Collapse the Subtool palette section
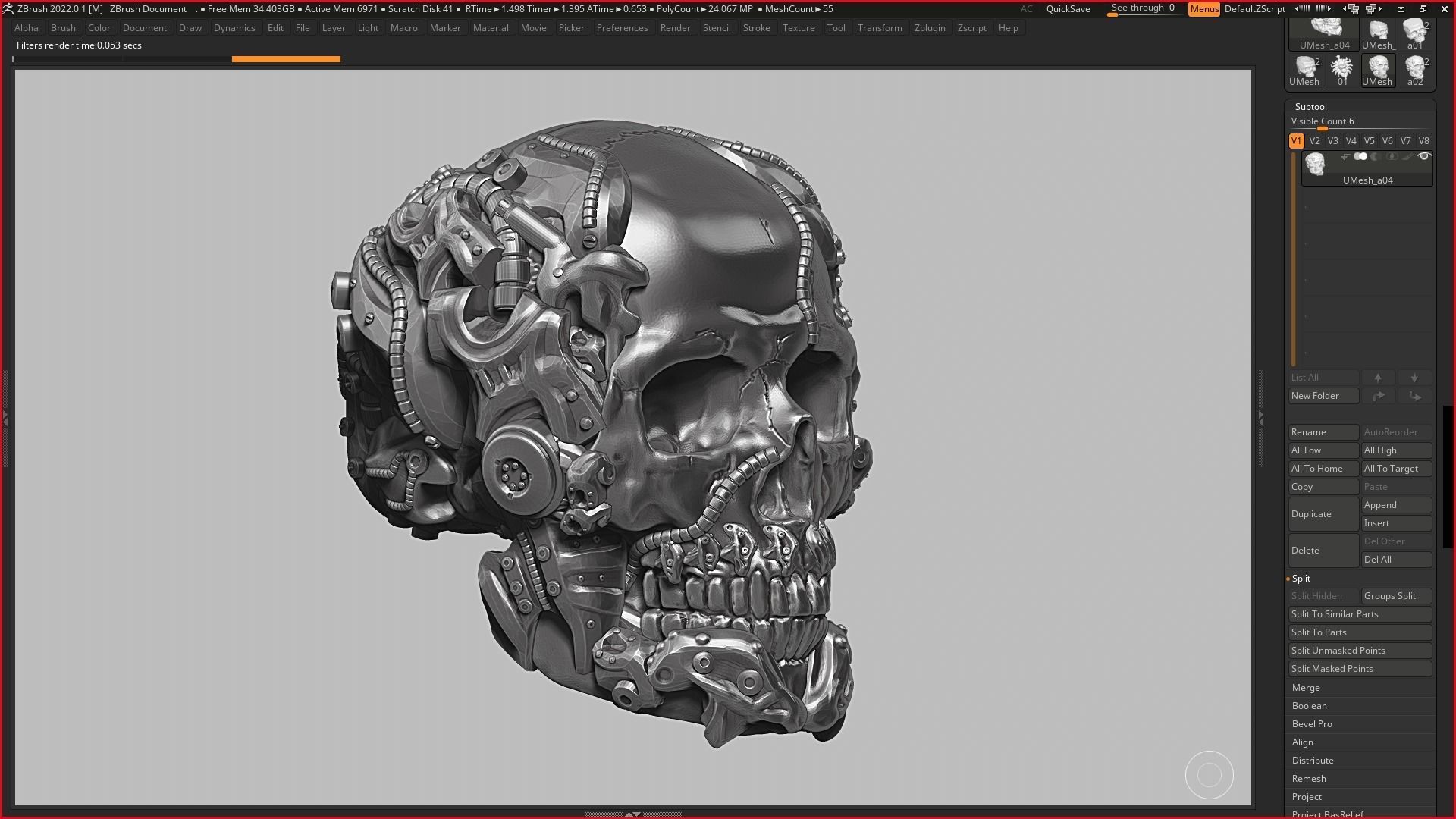 pos(1310,107)
